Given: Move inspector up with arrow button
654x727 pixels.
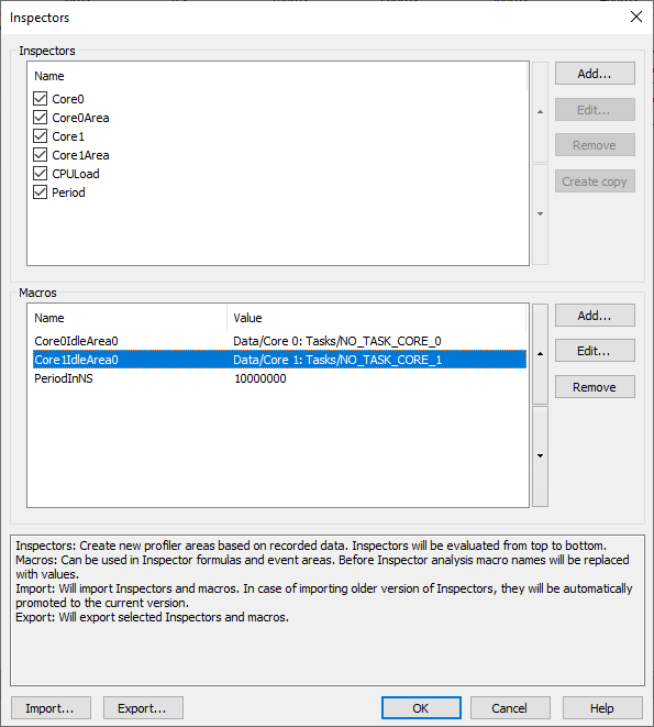Looking at the screenshot, I should 540,112.
